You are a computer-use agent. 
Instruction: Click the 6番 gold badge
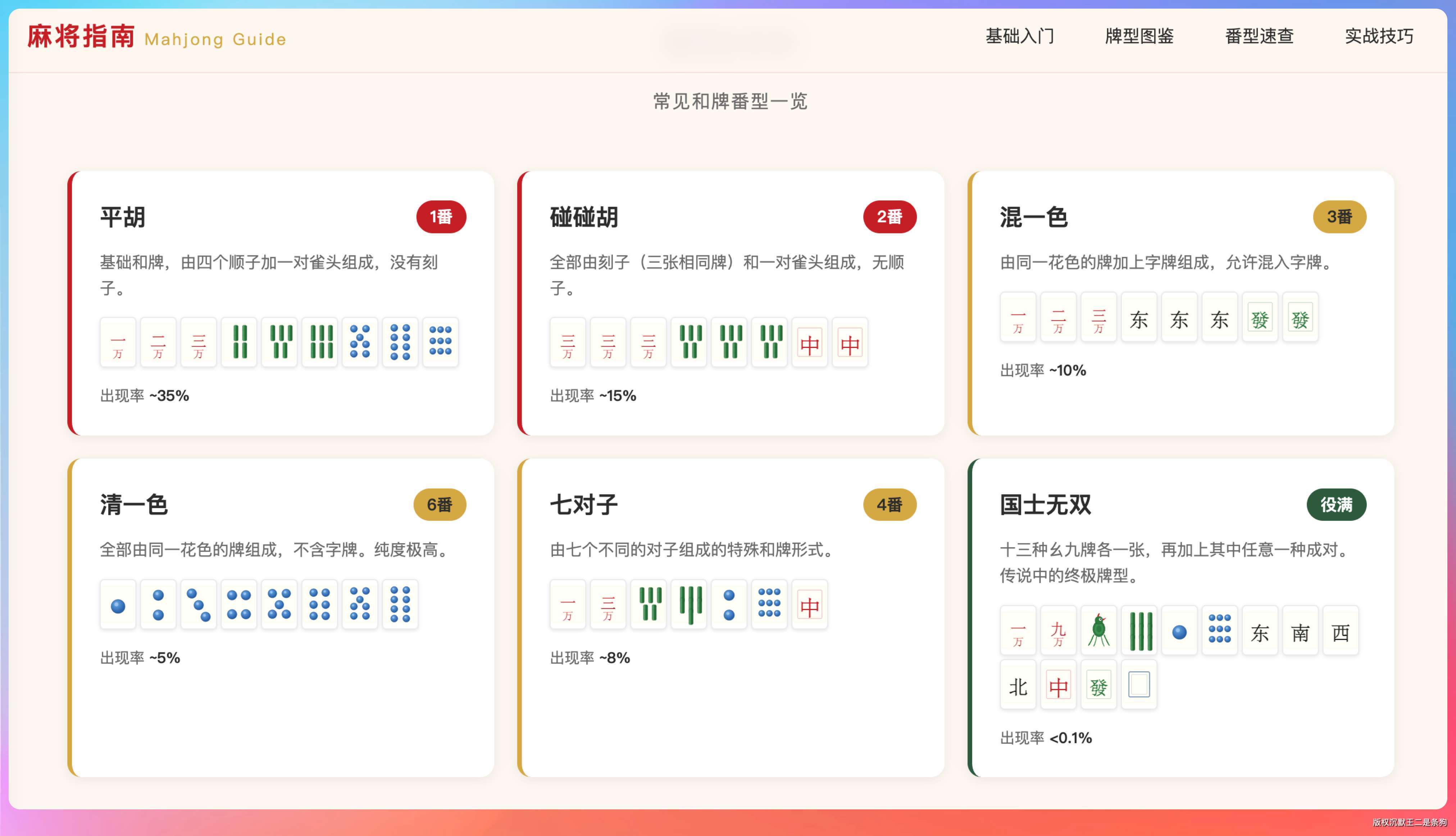click(x=440, y=504)
